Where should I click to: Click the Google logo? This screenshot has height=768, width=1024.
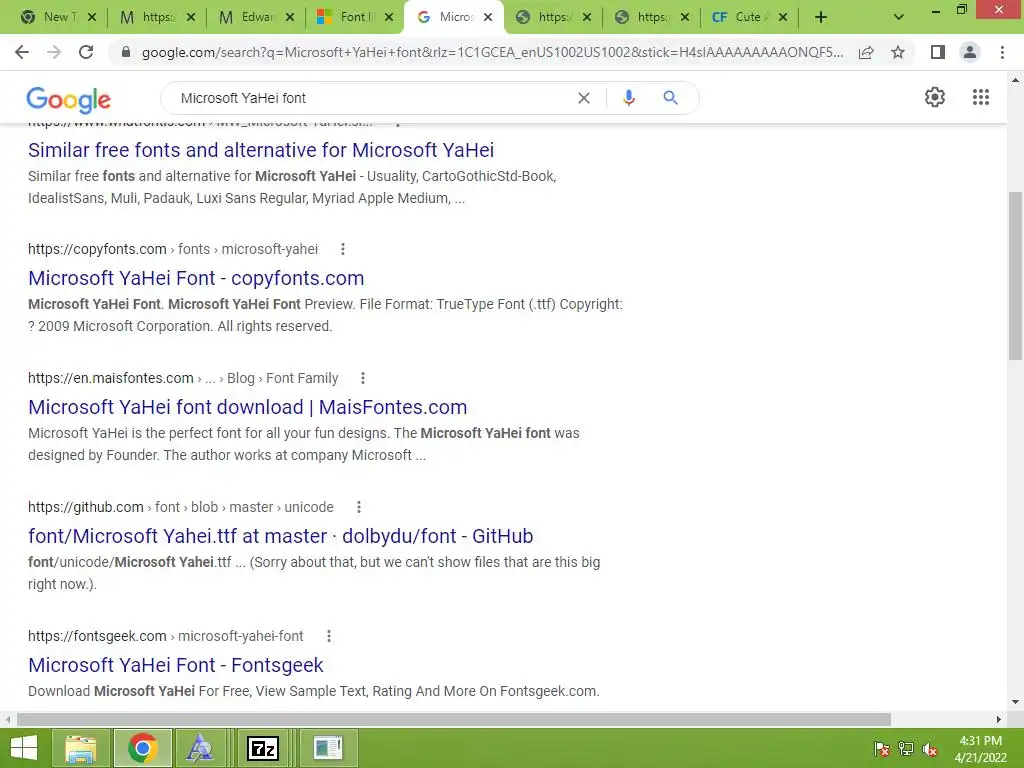[x=69, y=99]
